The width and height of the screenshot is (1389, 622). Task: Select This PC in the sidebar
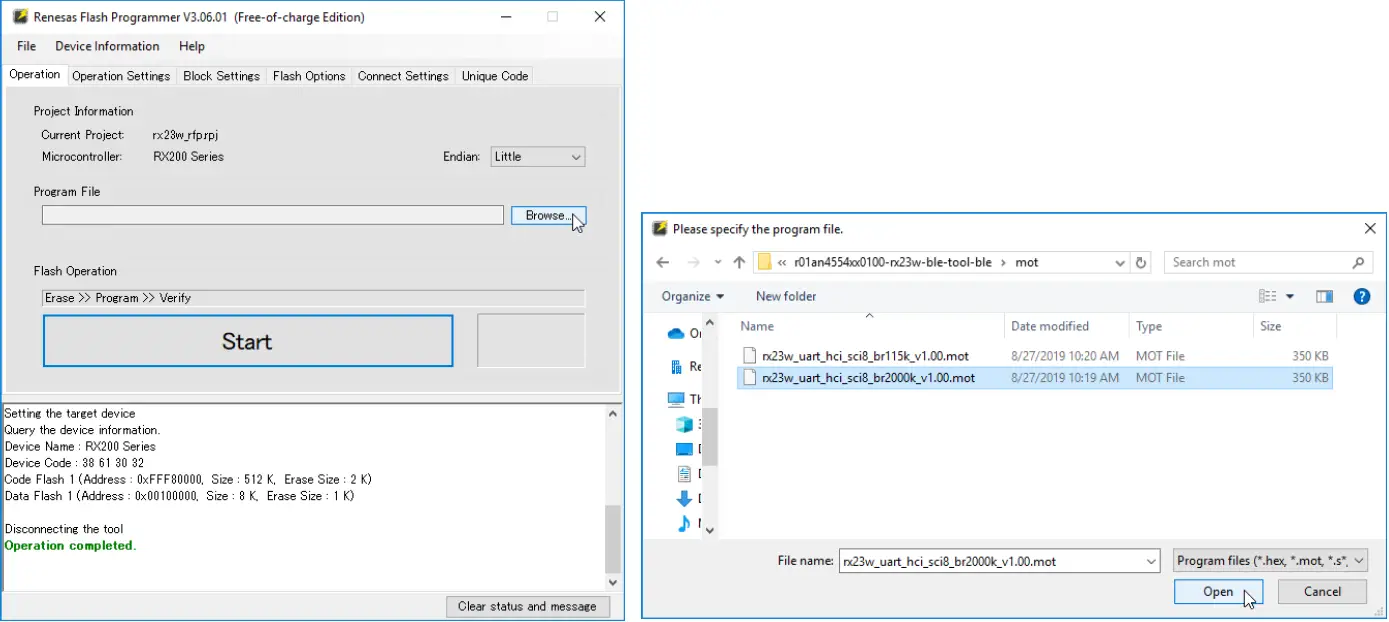pos(677,398)
